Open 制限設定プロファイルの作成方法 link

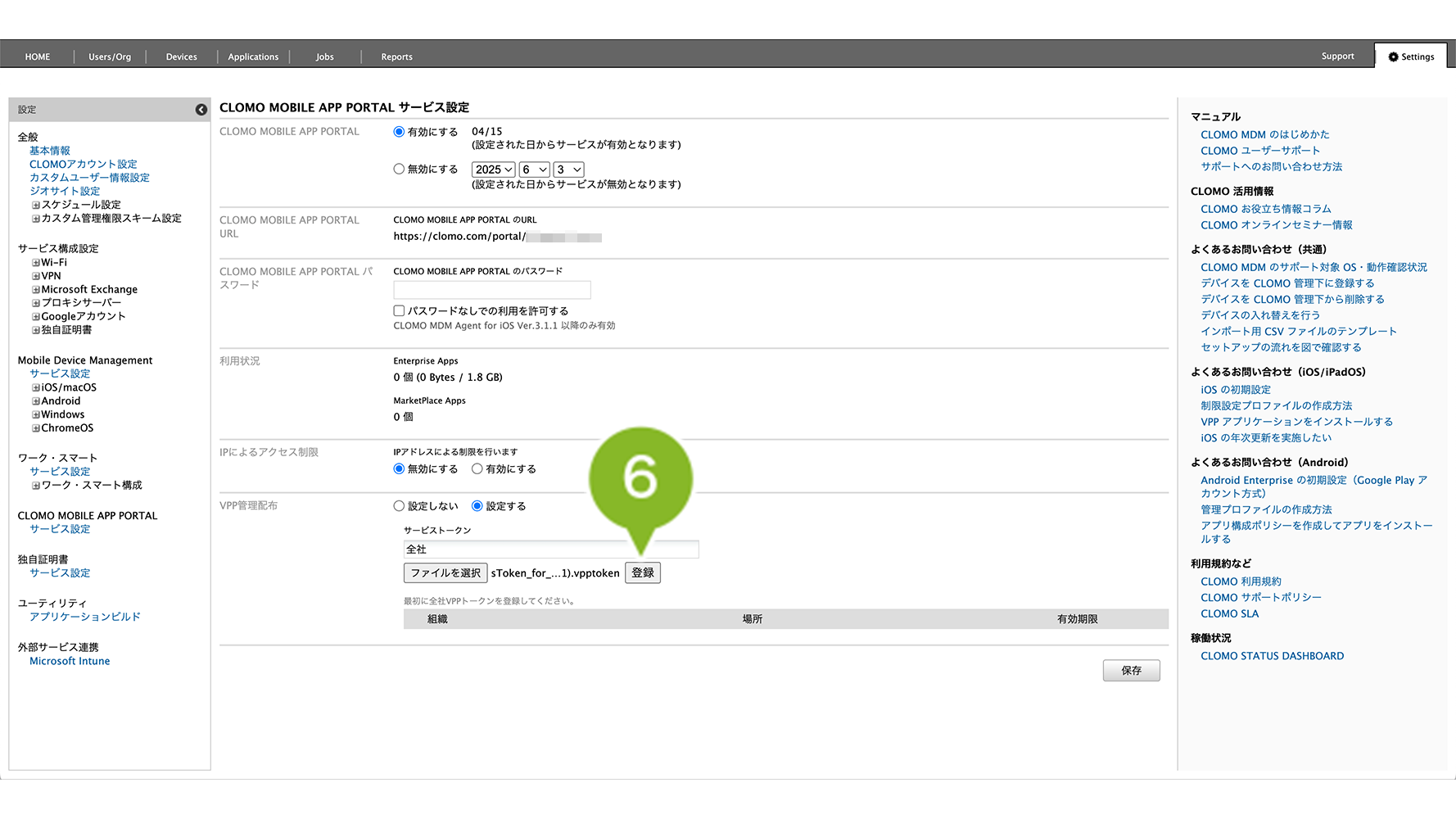coord(1276,406)
